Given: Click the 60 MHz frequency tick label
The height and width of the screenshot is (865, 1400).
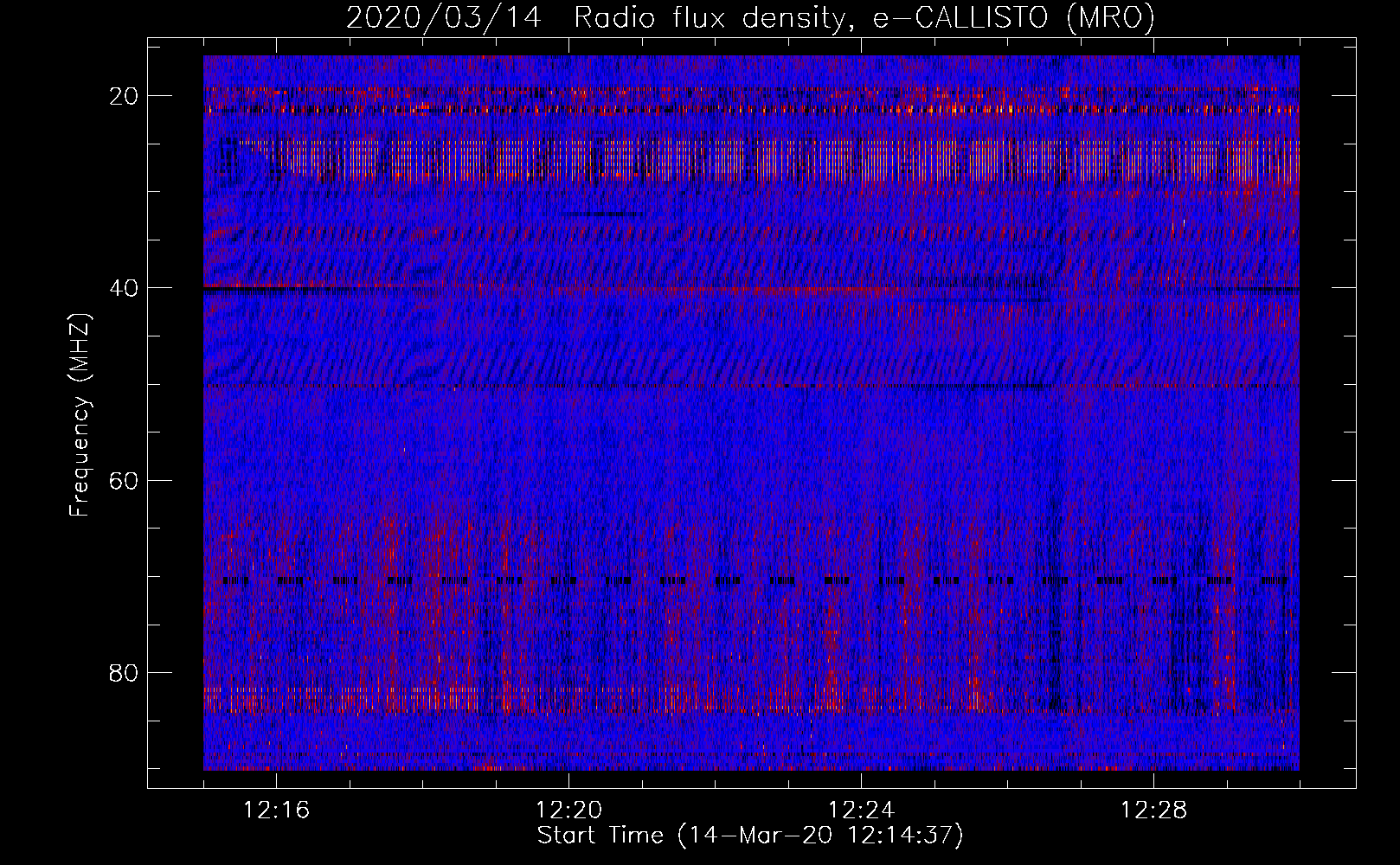Looking at the screenshot, I should pyautogui.click(x=124, y=481).
